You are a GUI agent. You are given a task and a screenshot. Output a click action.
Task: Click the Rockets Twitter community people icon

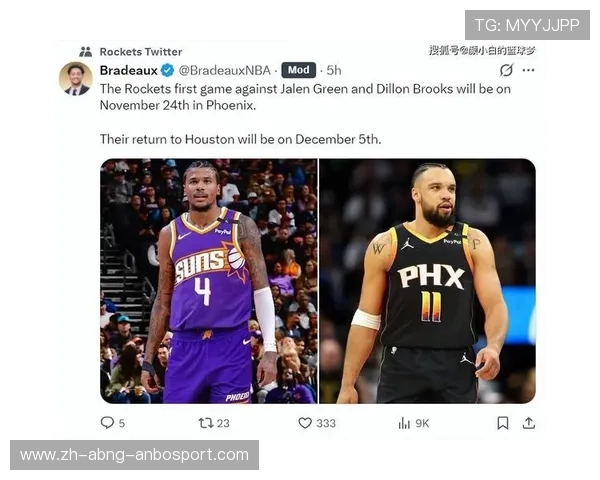[86, 52]
